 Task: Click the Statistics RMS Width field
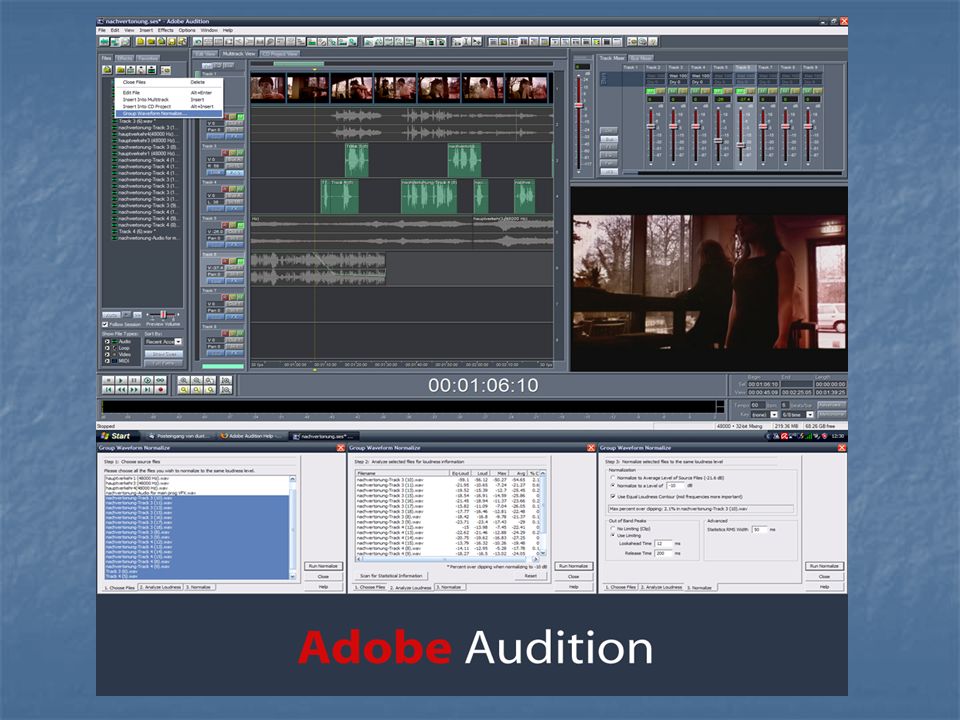click(759, 530)
